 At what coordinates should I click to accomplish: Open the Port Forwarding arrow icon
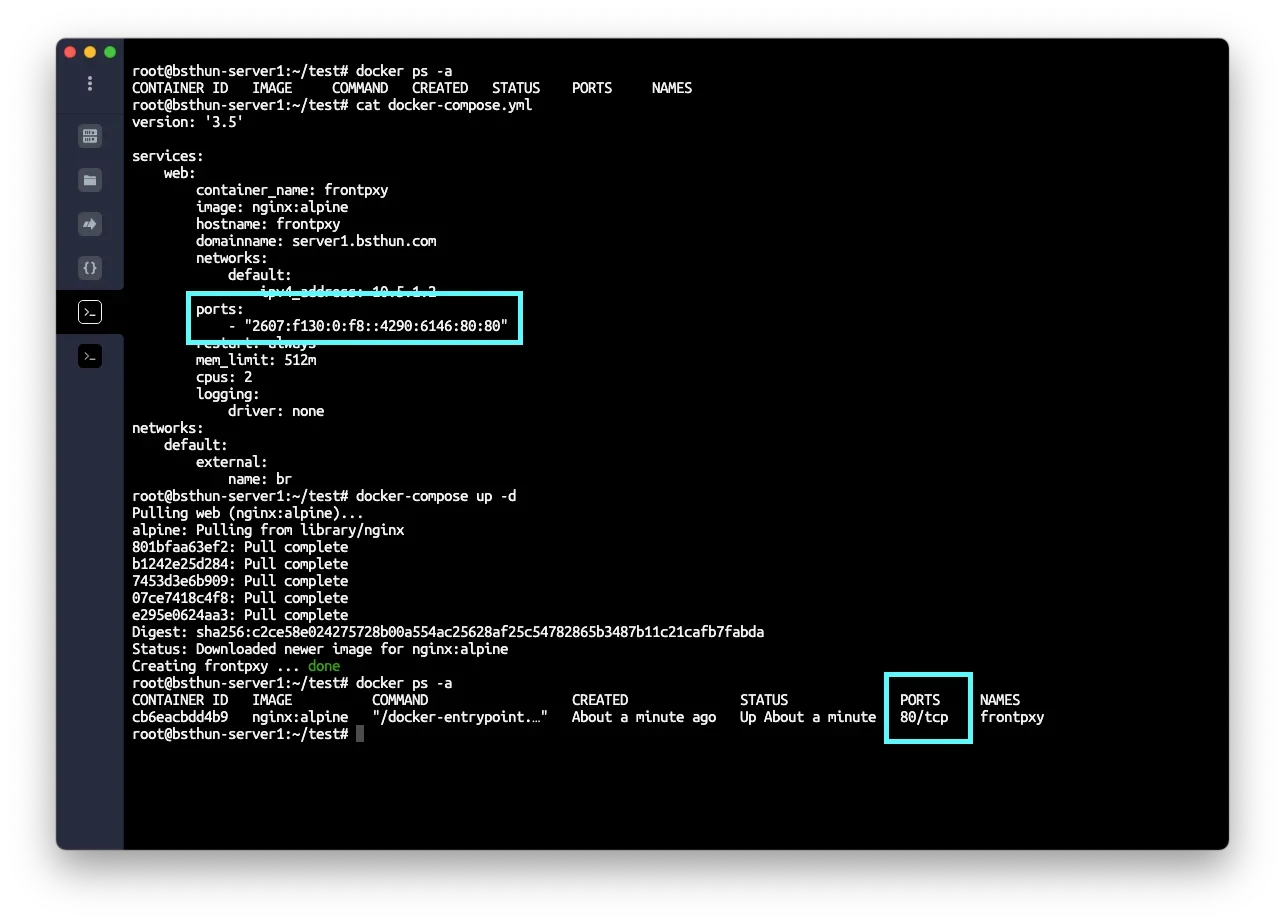coord(90,224)
